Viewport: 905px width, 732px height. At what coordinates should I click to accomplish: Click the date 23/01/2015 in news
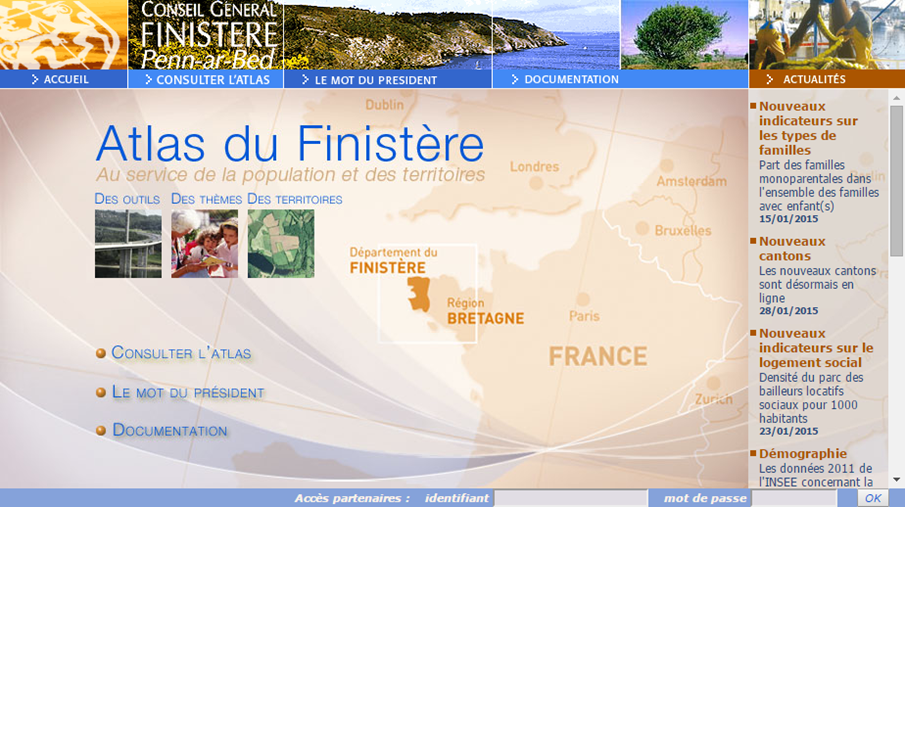pyautogui.click(x=788, y=431)
